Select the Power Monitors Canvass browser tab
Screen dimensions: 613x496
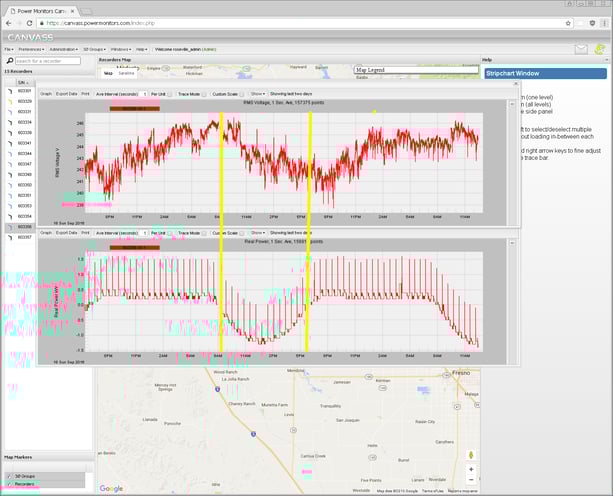click(42, 11)
